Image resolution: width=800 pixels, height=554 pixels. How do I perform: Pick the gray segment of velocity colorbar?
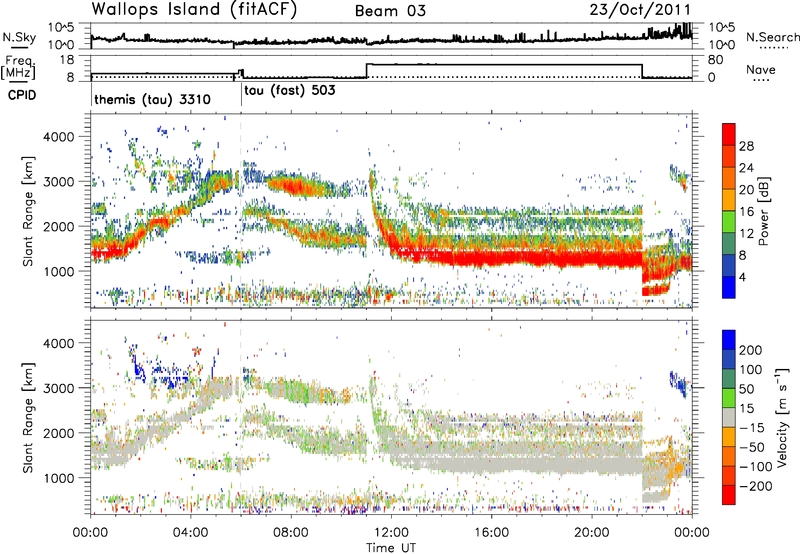click(x=729, y=417)
